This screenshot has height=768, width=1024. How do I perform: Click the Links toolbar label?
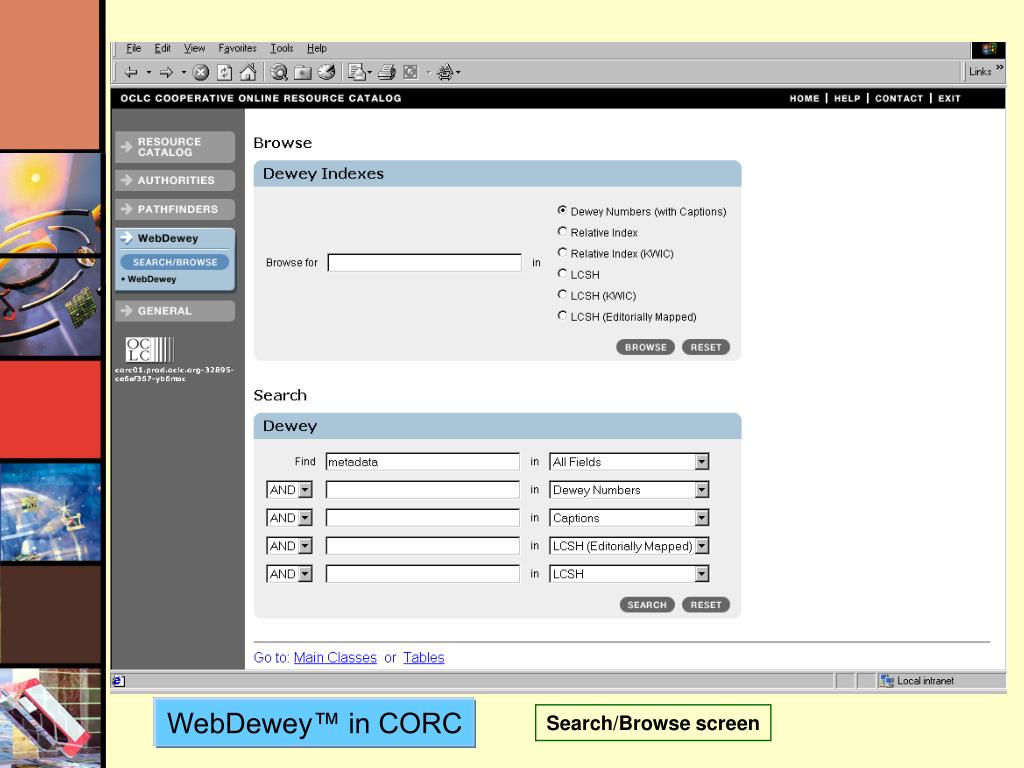(980, 72)
